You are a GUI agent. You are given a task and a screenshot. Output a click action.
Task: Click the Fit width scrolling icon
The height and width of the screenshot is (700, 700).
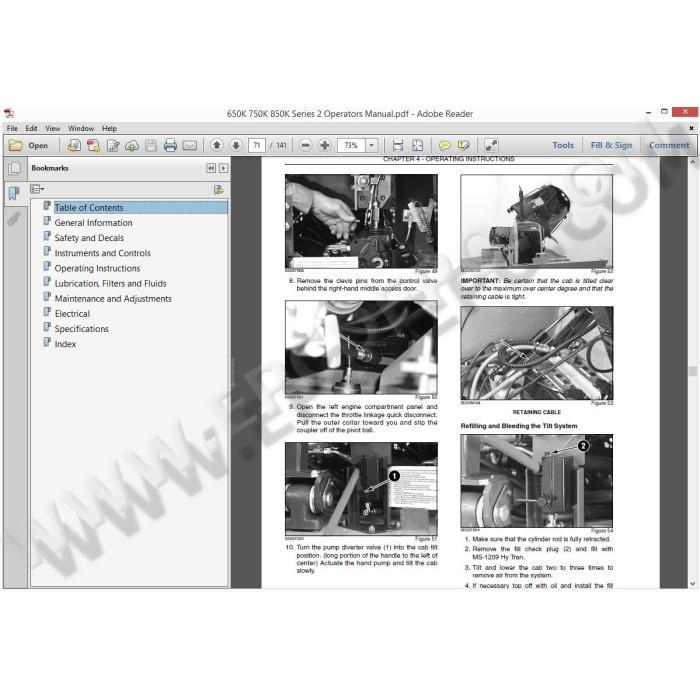point(398,145)
